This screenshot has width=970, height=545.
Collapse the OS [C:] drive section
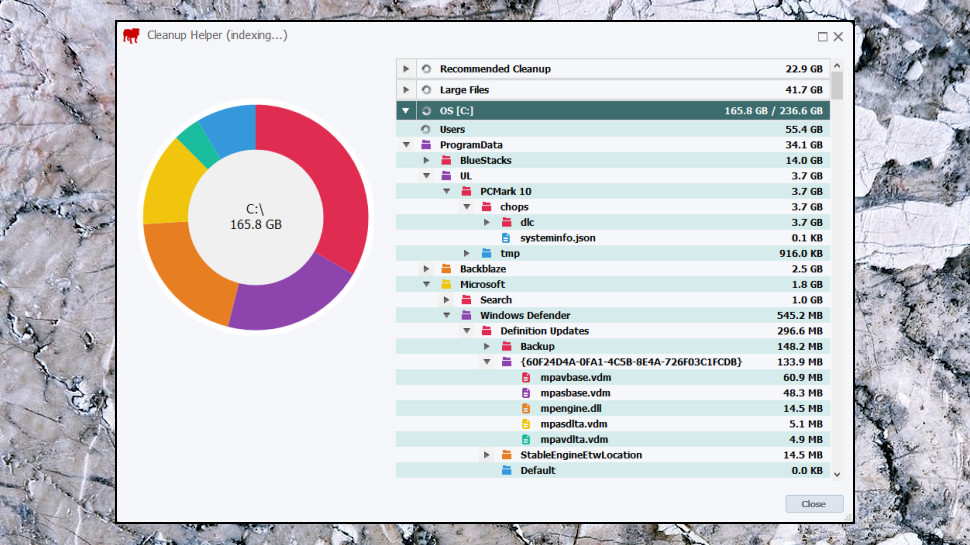pos(406,111)
